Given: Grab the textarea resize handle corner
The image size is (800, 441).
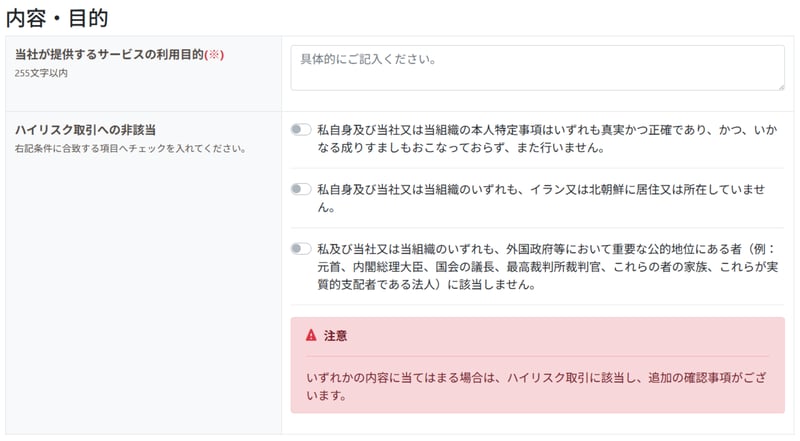Looking at the screenshot, I should 780,87.
